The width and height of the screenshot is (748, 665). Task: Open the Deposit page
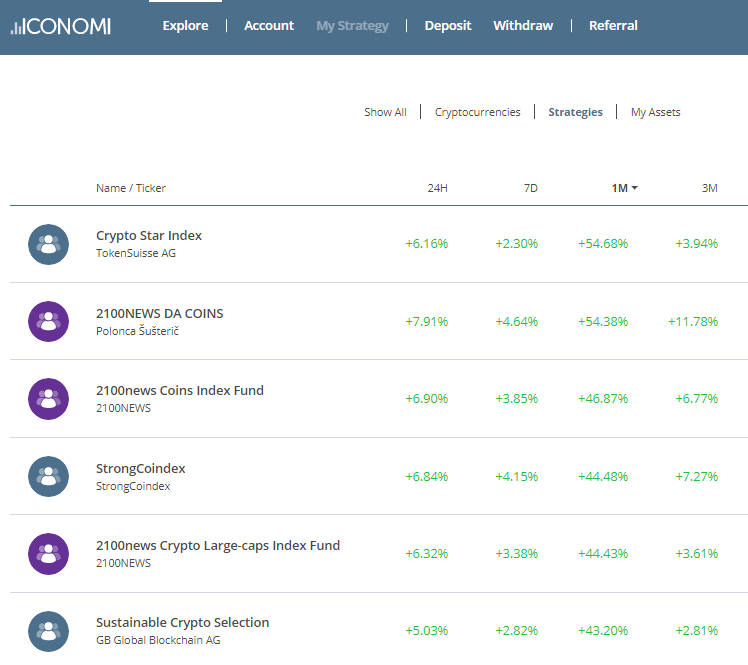(447, 26)
